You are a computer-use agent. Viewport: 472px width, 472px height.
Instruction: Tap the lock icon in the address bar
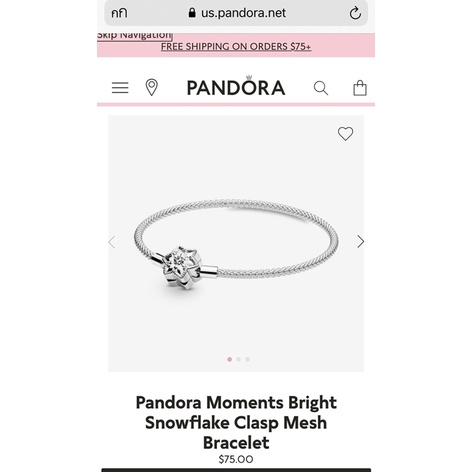pos(192,13)
